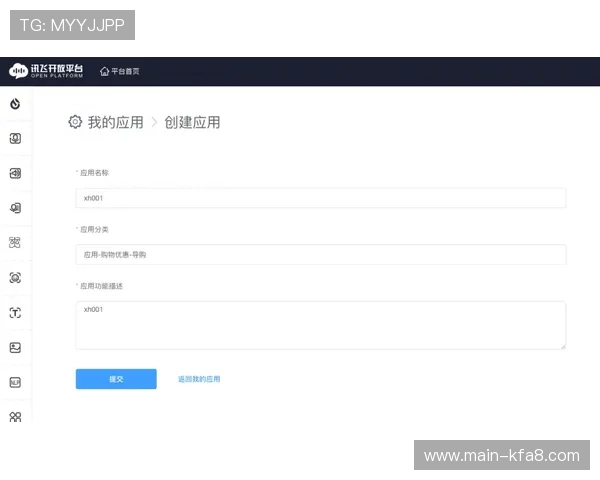Click the 应用分类 field label

[x=94, y=229]
